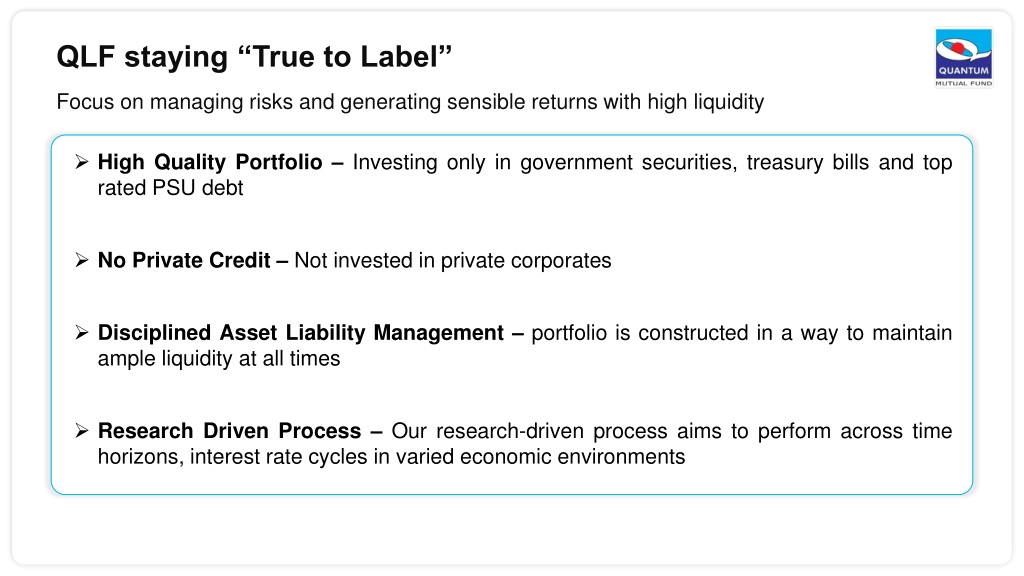The width and height of the screenshot is (1024, 576).
Task: Click the No Private Credit heading
Action: coord(184,260)
